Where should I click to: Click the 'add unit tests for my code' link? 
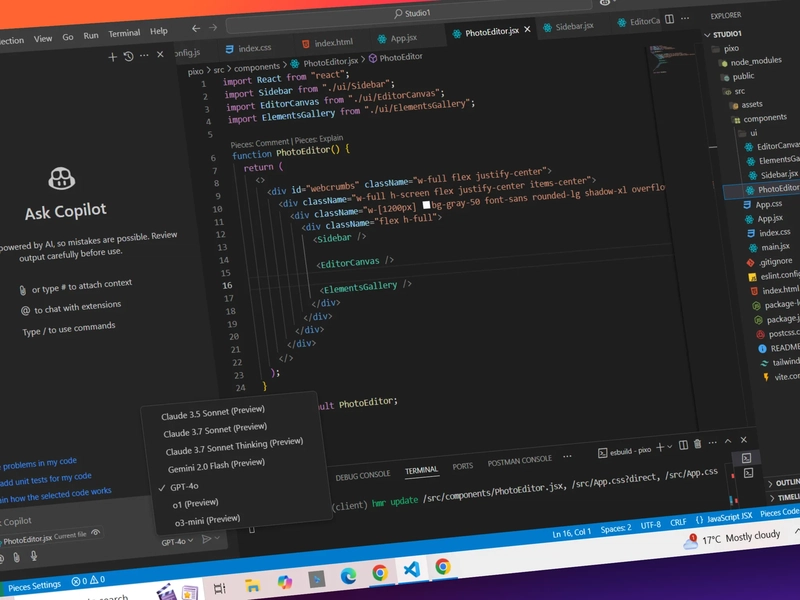pyautogui.click(x=46, y=480)
